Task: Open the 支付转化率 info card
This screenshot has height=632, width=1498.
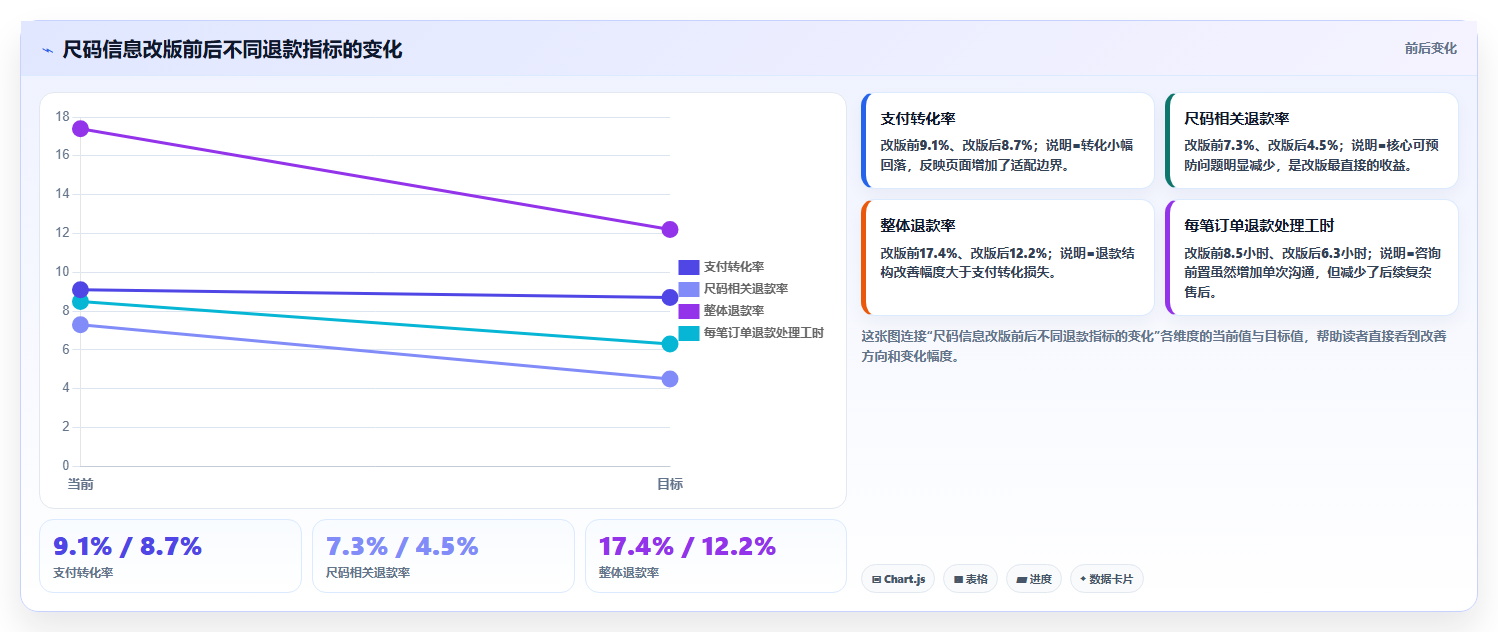Action: click(1008, 140)
